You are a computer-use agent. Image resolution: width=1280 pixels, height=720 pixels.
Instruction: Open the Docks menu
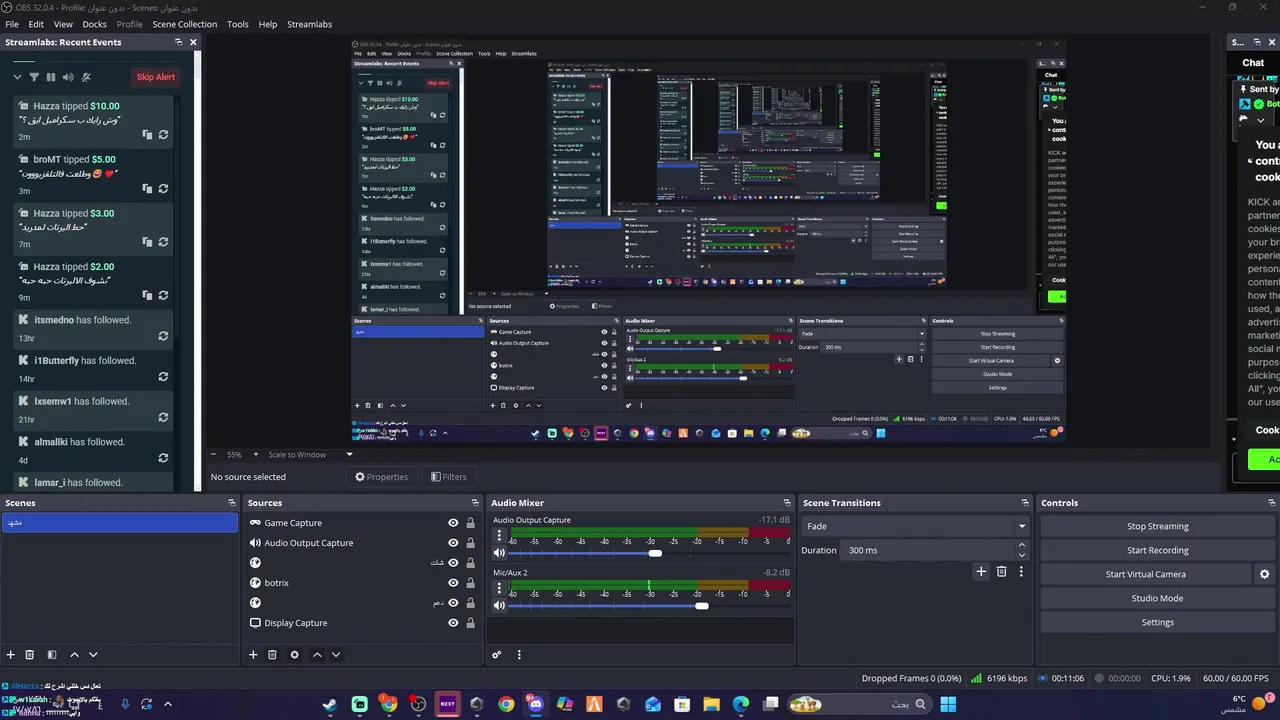pyautogui.click(x=94, y=24)
